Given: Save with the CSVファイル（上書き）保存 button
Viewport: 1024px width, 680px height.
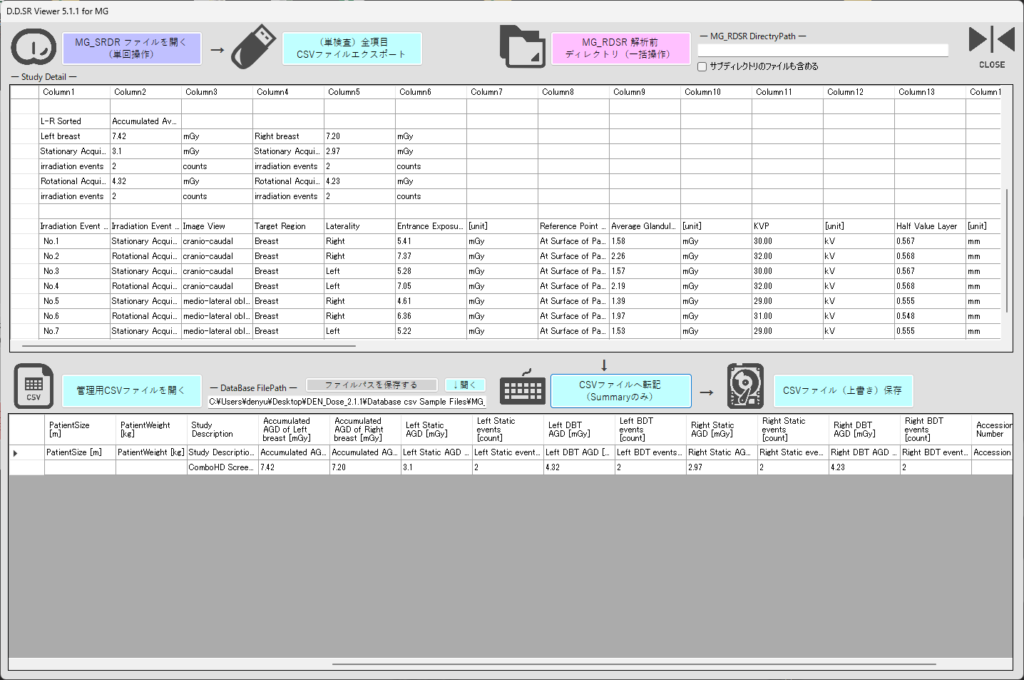Looking at the screenshot, I should 843,390.
